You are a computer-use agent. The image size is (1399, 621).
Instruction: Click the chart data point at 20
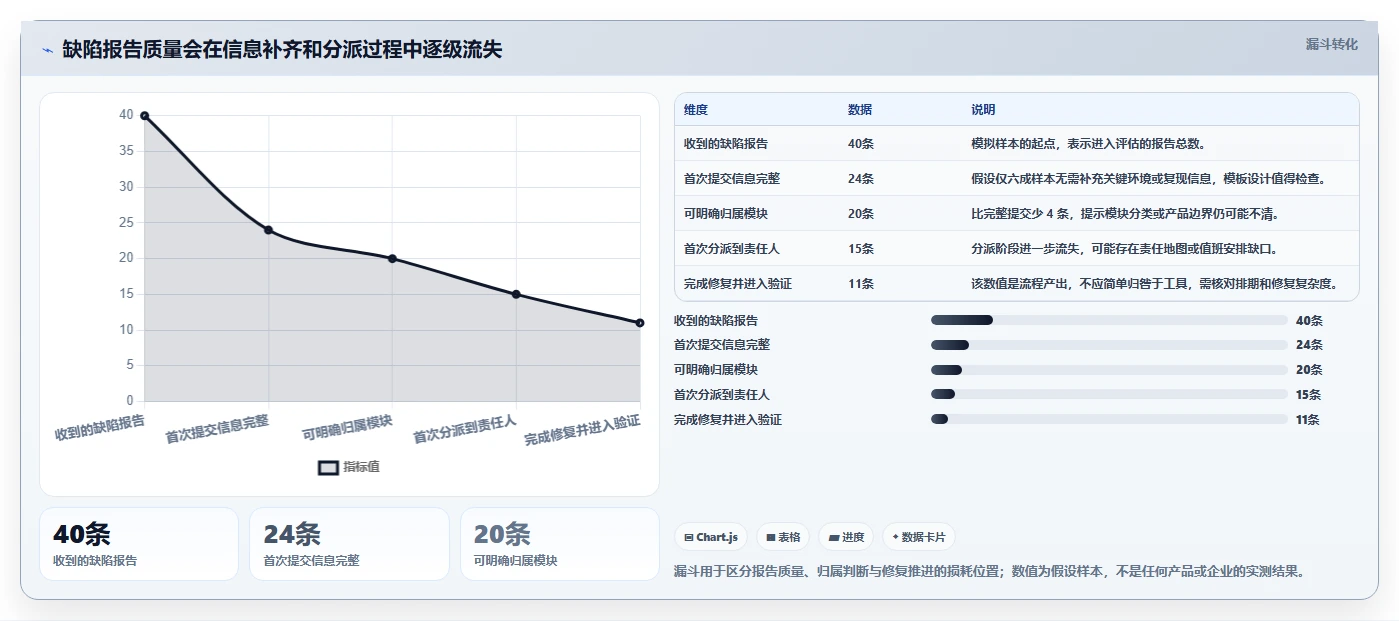pos(392,259)
